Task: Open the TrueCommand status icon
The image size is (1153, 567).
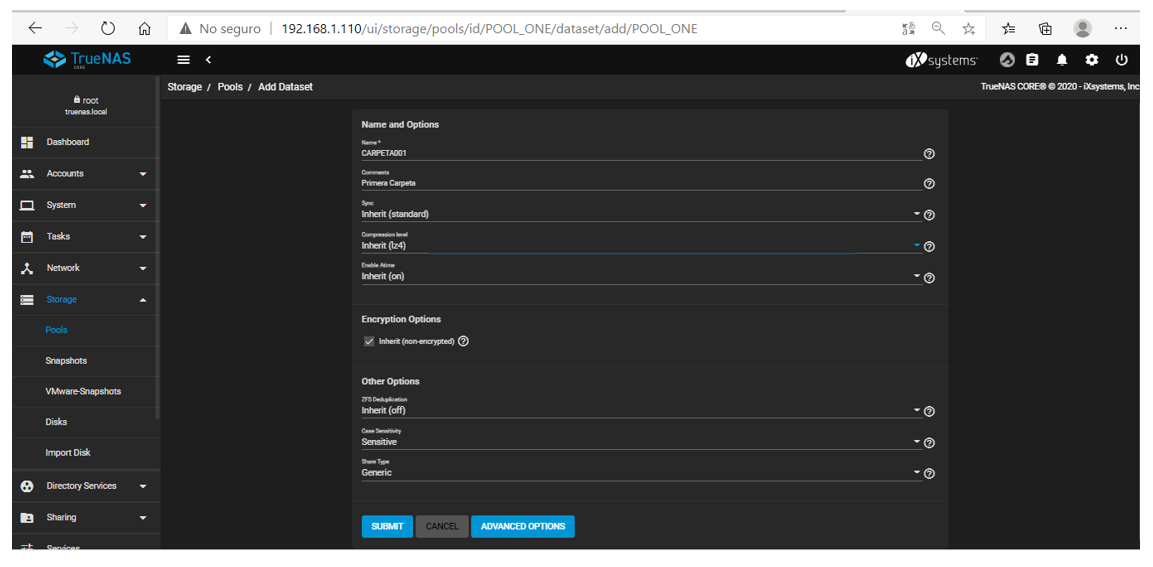Action: 1007,60
